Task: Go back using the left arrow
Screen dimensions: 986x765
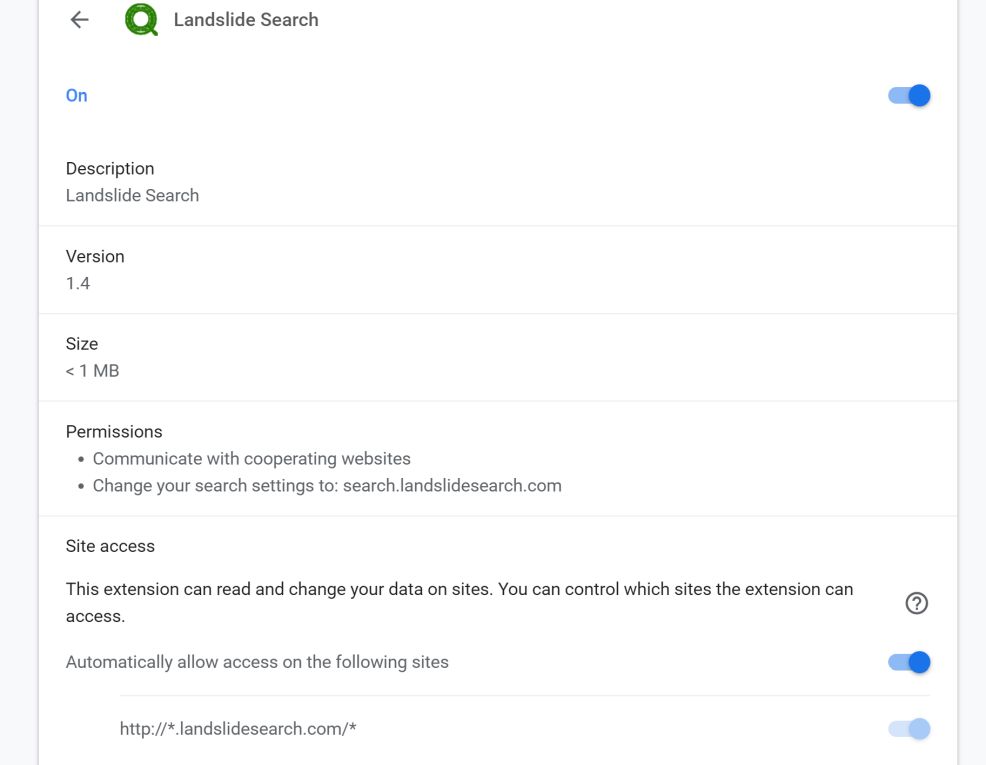Action: 80,20
